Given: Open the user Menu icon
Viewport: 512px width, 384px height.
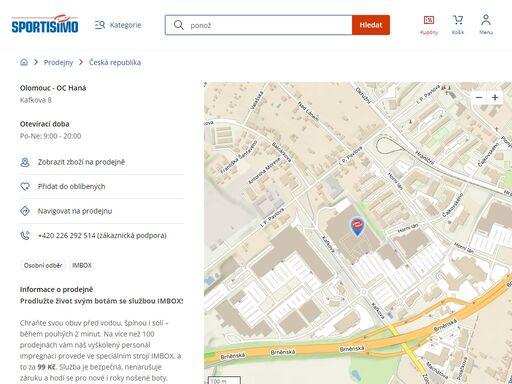Looking at the screenshot, I should click(486, 25).
